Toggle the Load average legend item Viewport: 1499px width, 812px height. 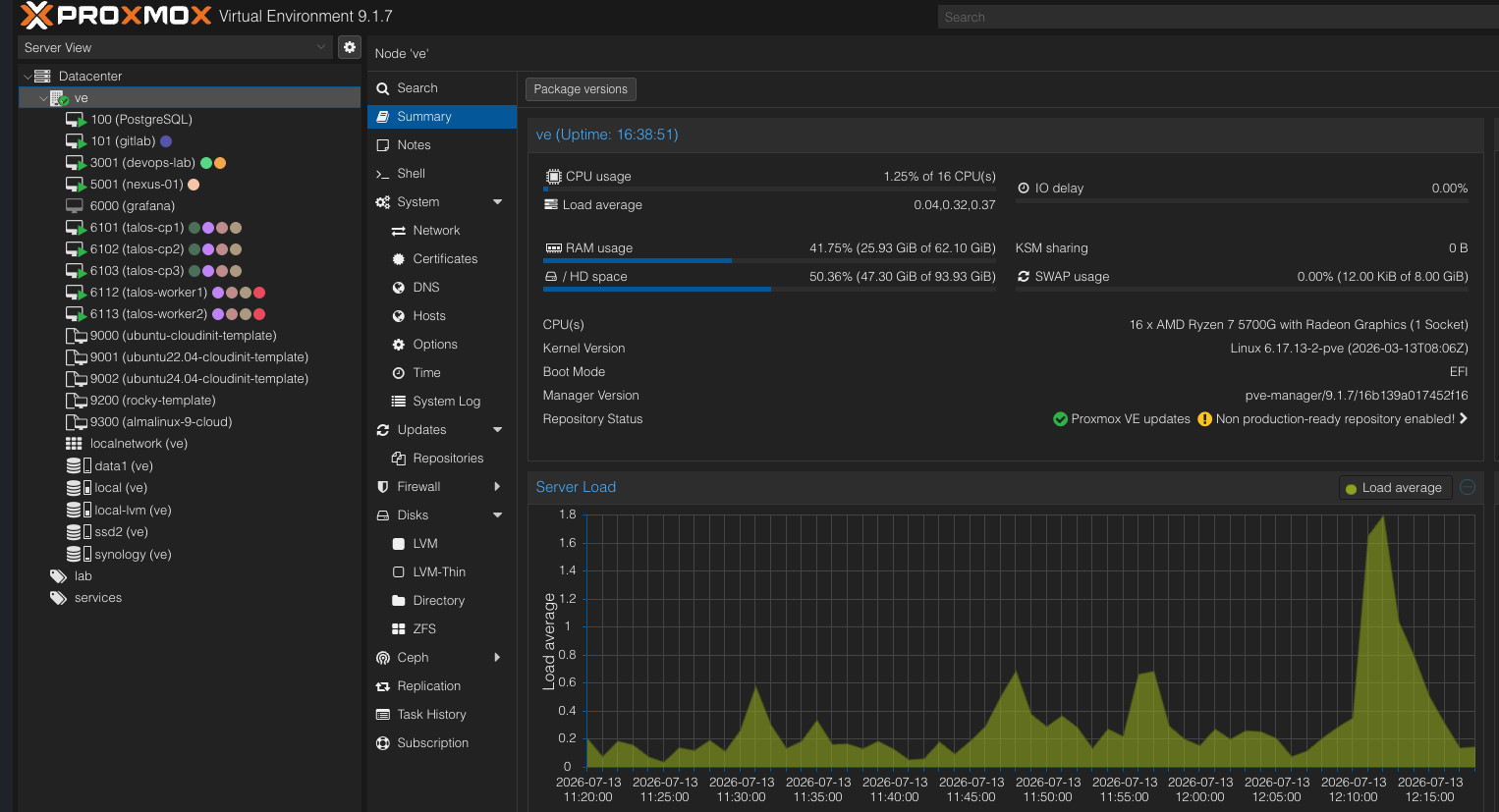[1395, 488]
